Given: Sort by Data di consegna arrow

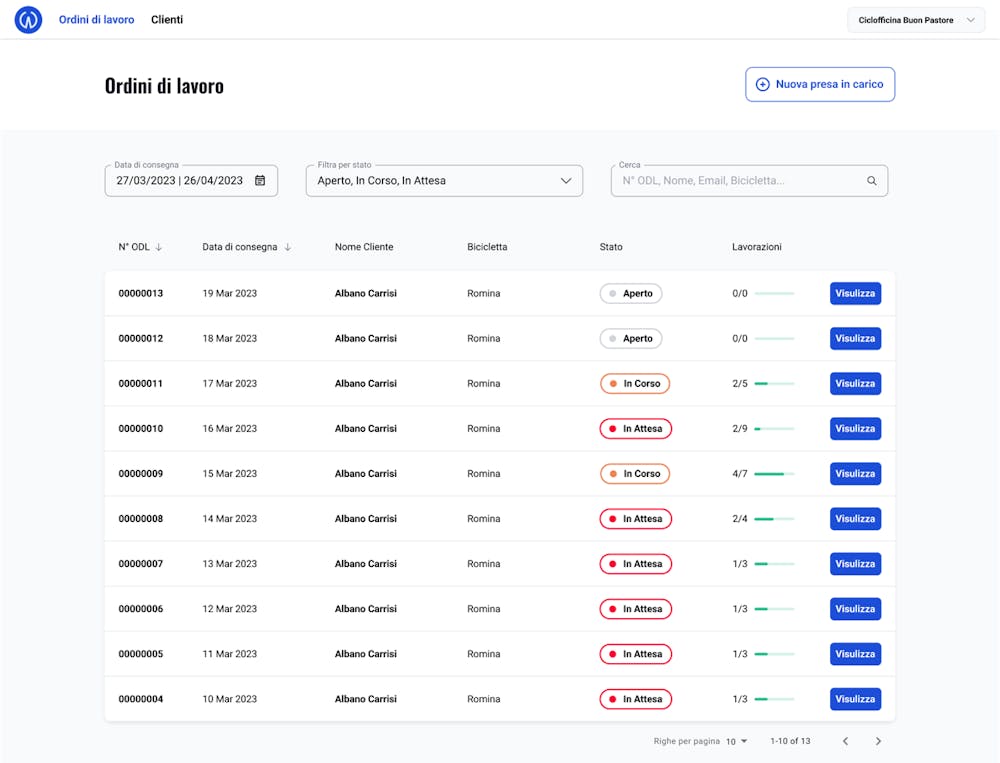Looking at the screenshot, I should (x=288, y=247).
